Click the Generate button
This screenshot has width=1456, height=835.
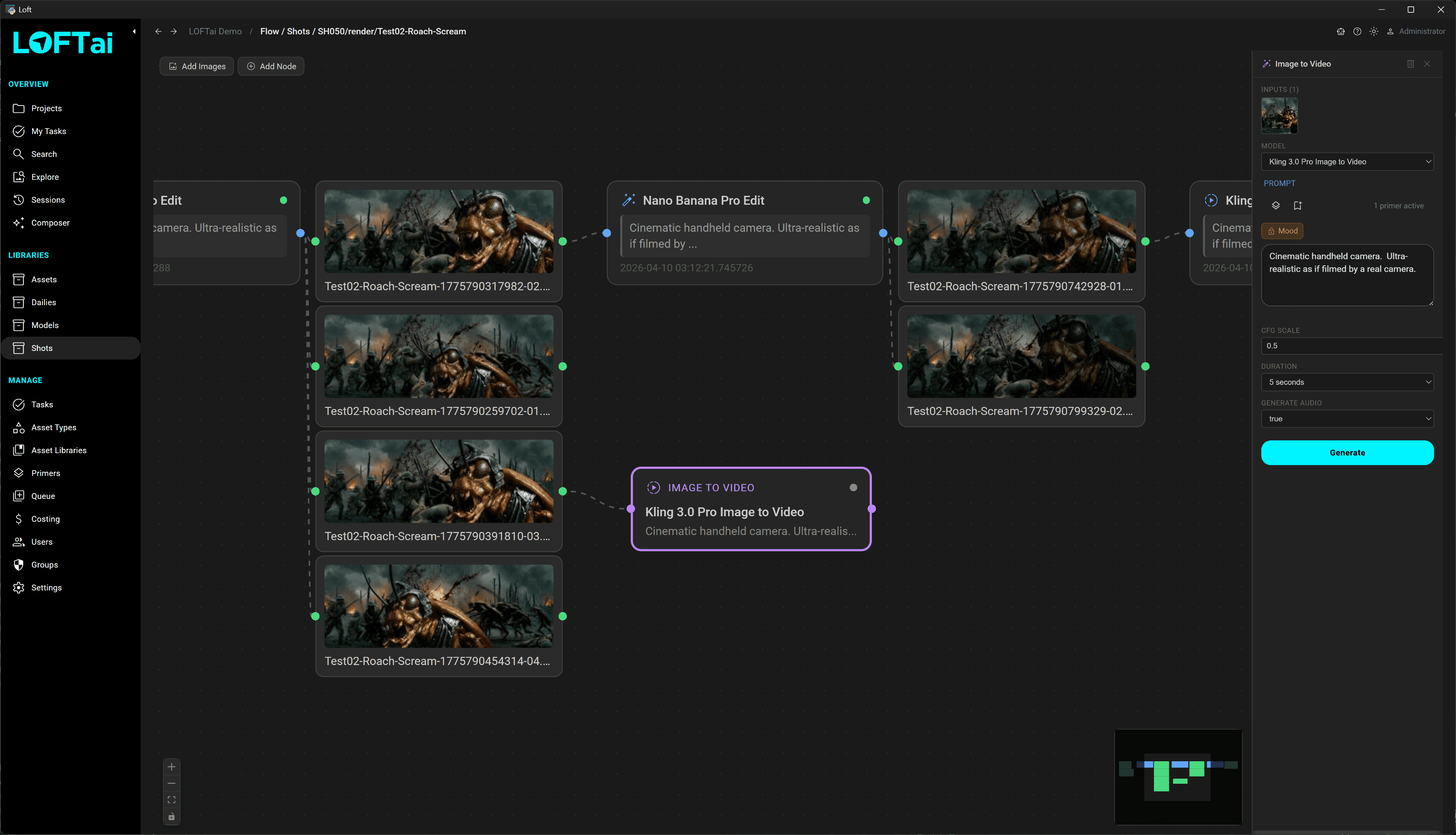(x=1347, y=453)
